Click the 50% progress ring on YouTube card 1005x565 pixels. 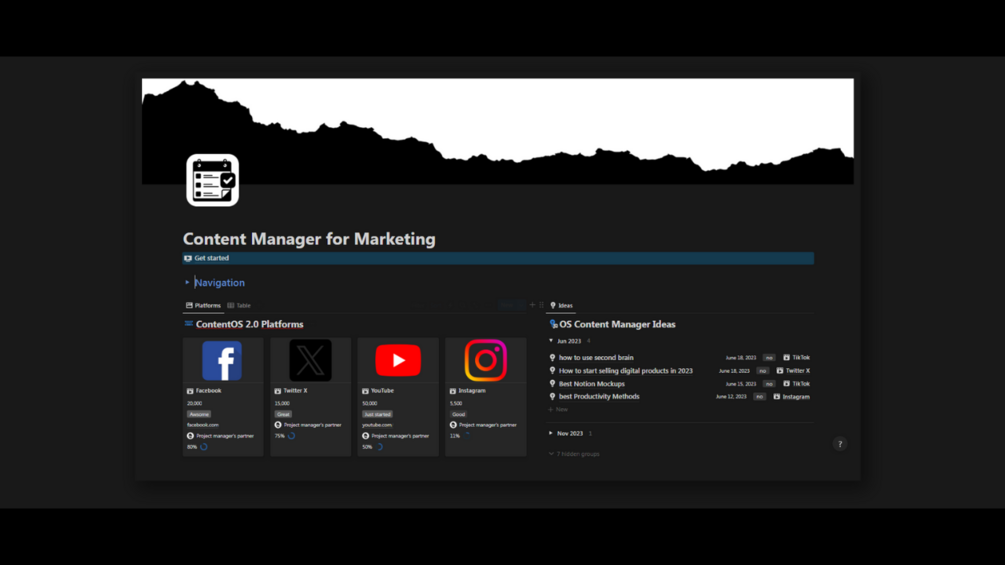(x=379, y=446)
